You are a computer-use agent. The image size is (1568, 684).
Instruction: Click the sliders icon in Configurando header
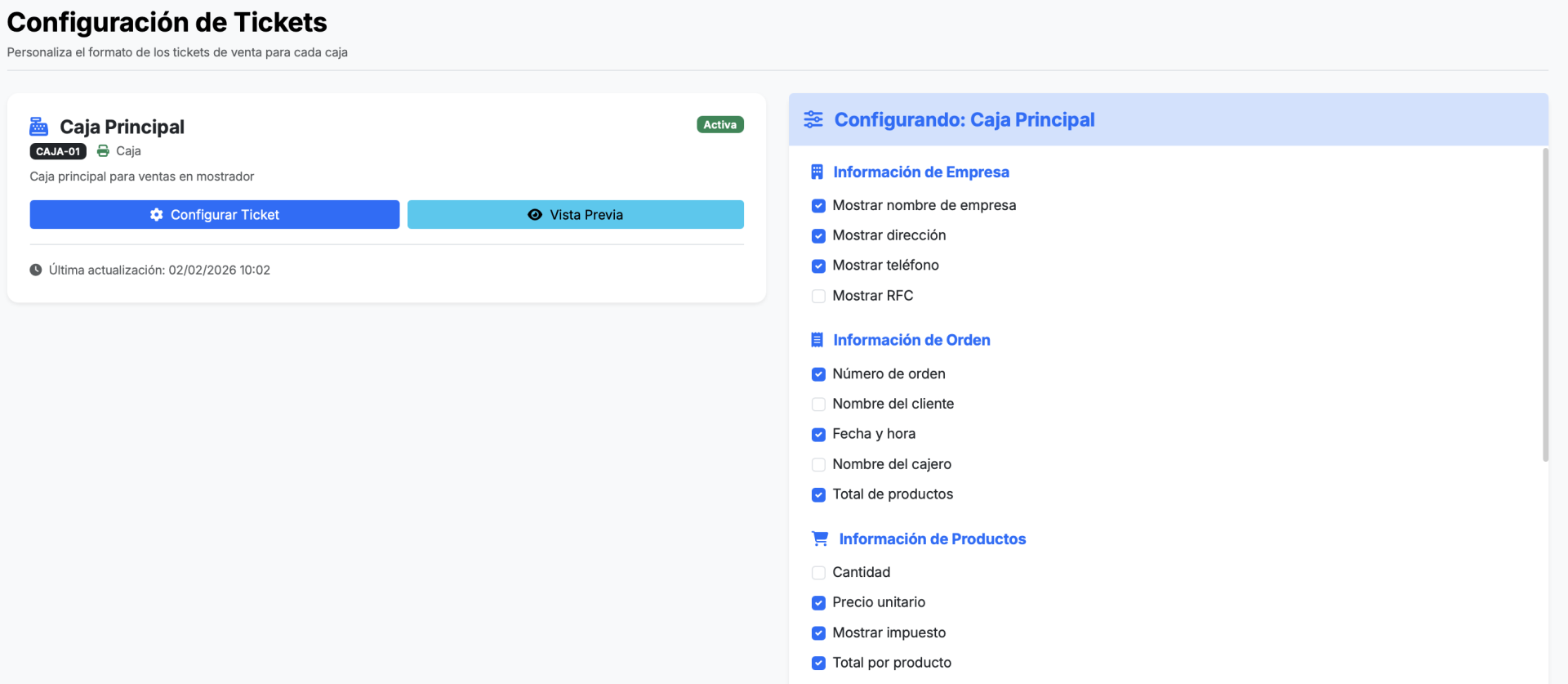pyautogui.click(x=813, y=119)
